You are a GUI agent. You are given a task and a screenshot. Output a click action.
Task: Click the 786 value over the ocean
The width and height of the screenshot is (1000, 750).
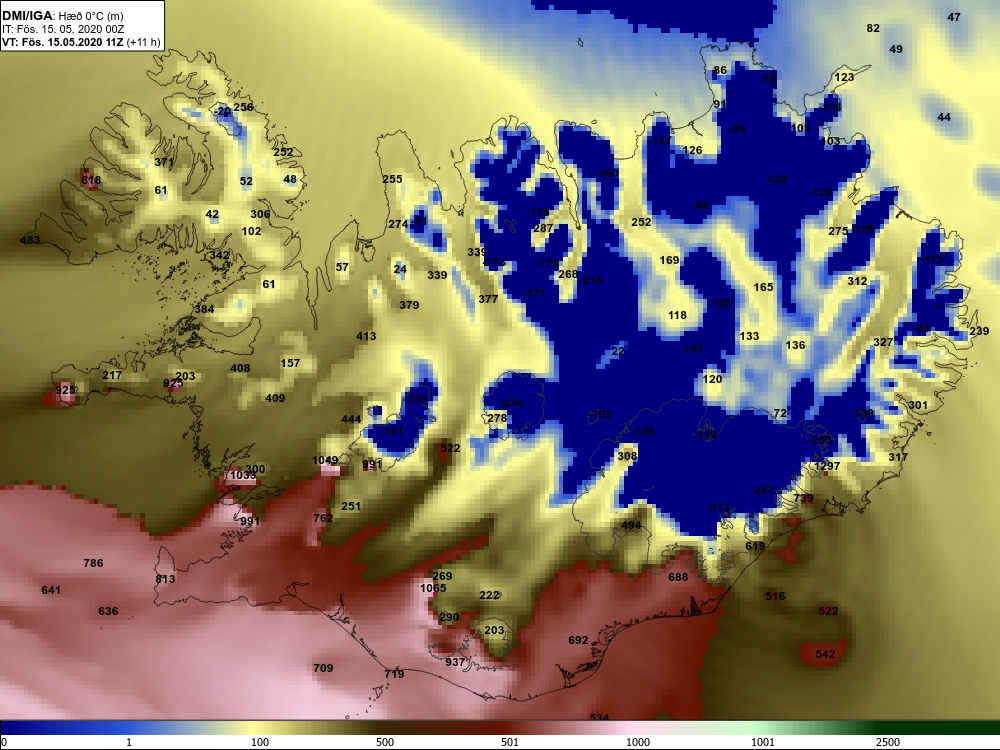pyautogui.click(x=93, y=563)
